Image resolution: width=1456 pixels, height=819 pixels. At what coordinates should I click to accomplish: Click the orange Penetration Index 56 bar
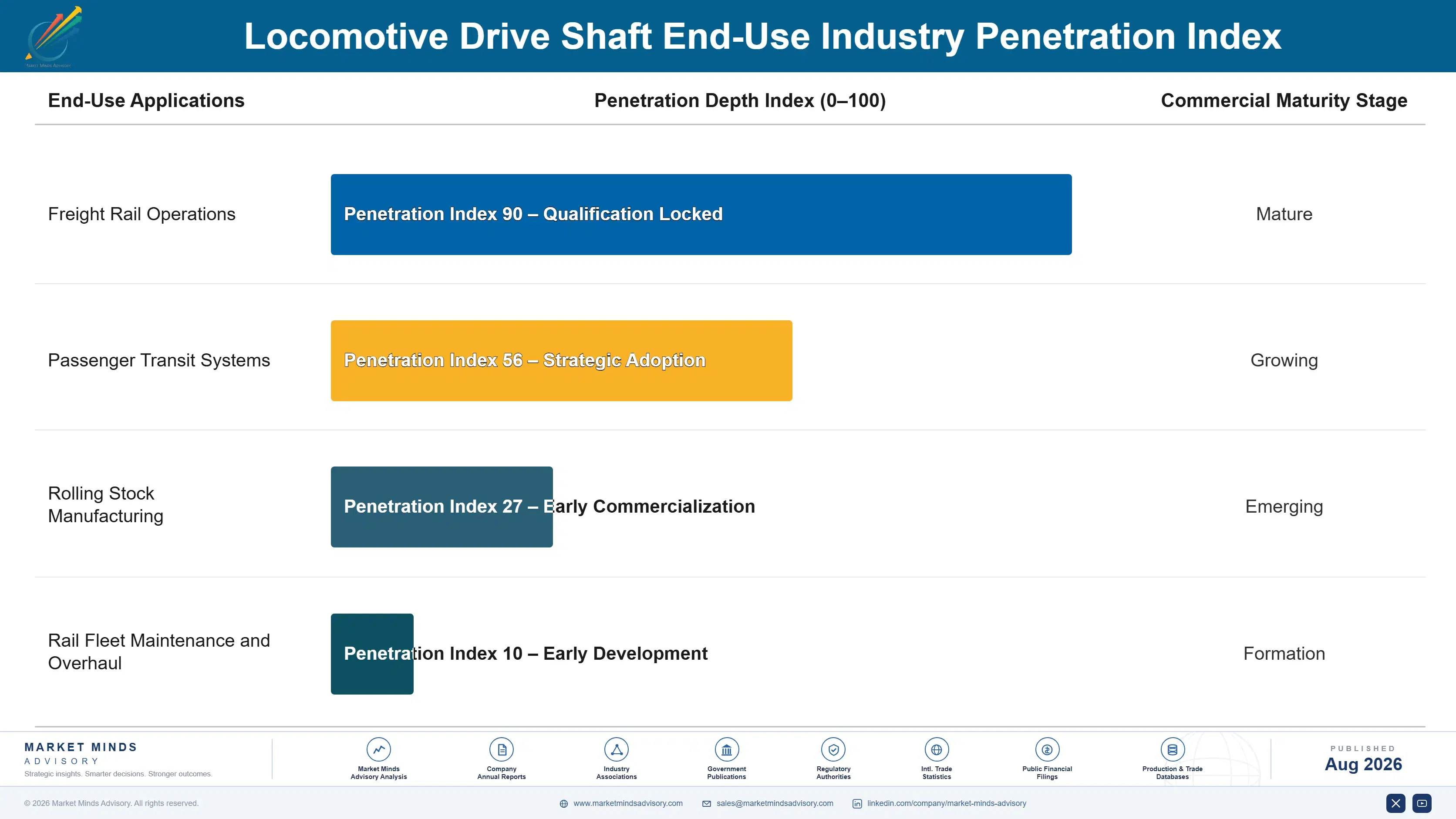point(561,361)
